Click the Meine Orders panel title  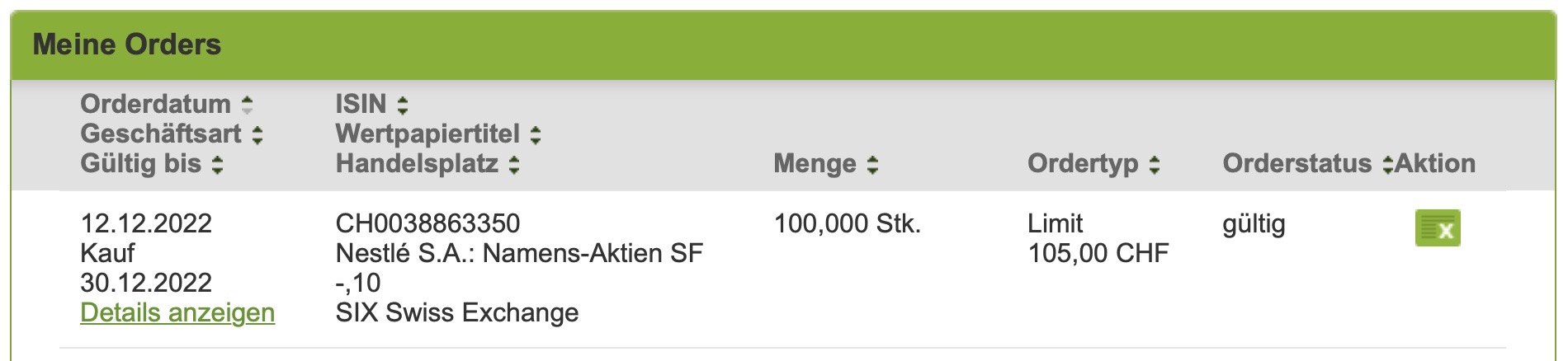point(127,45)
